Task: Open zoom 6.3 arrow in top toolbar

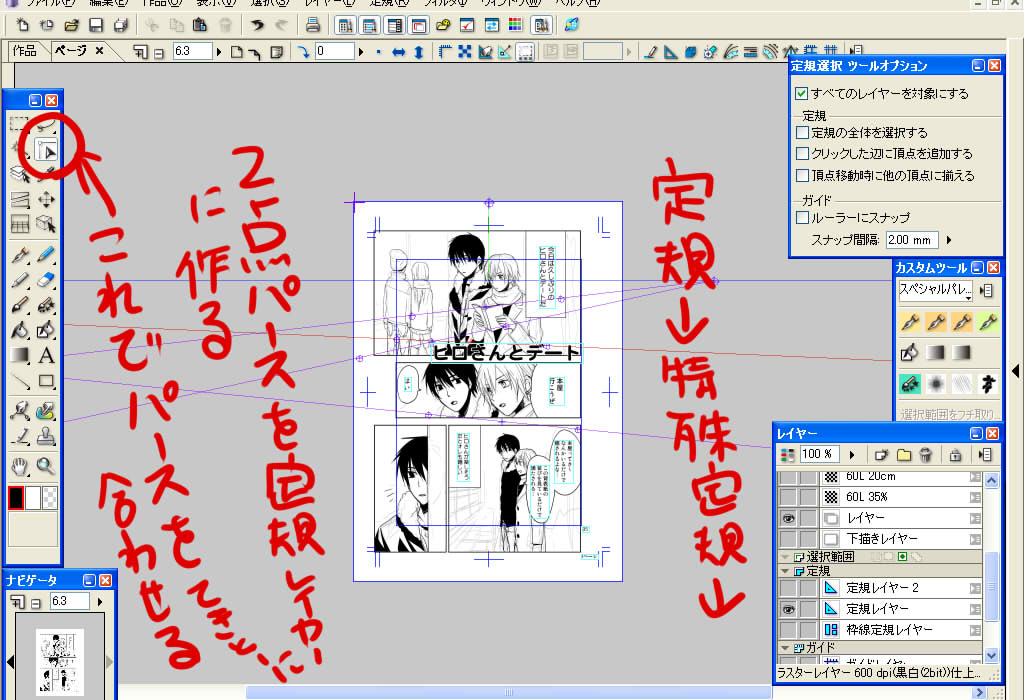Action: [219, 52]
